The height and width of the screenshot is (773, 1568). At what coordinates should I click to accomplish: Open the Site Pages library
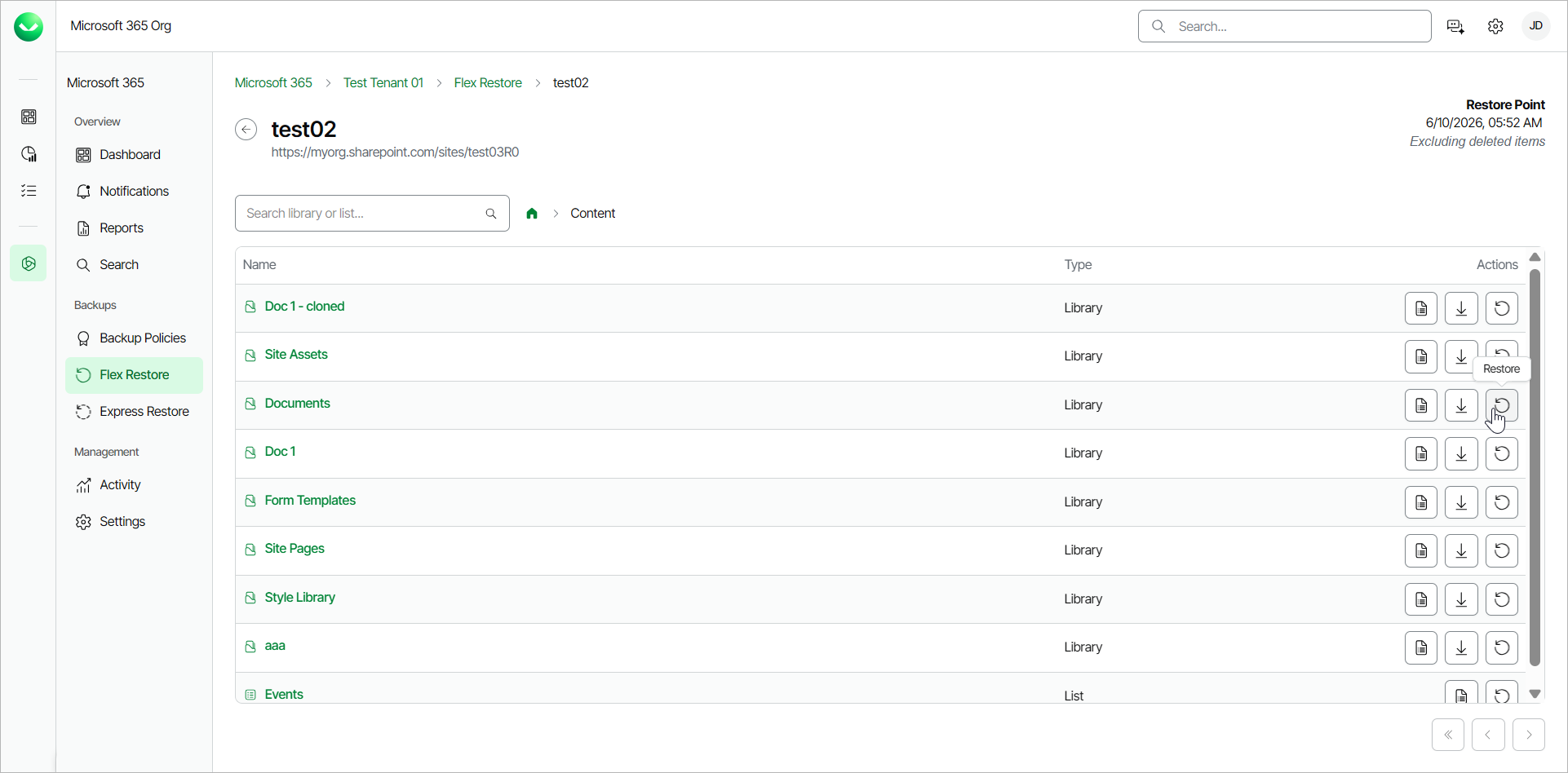295,549
